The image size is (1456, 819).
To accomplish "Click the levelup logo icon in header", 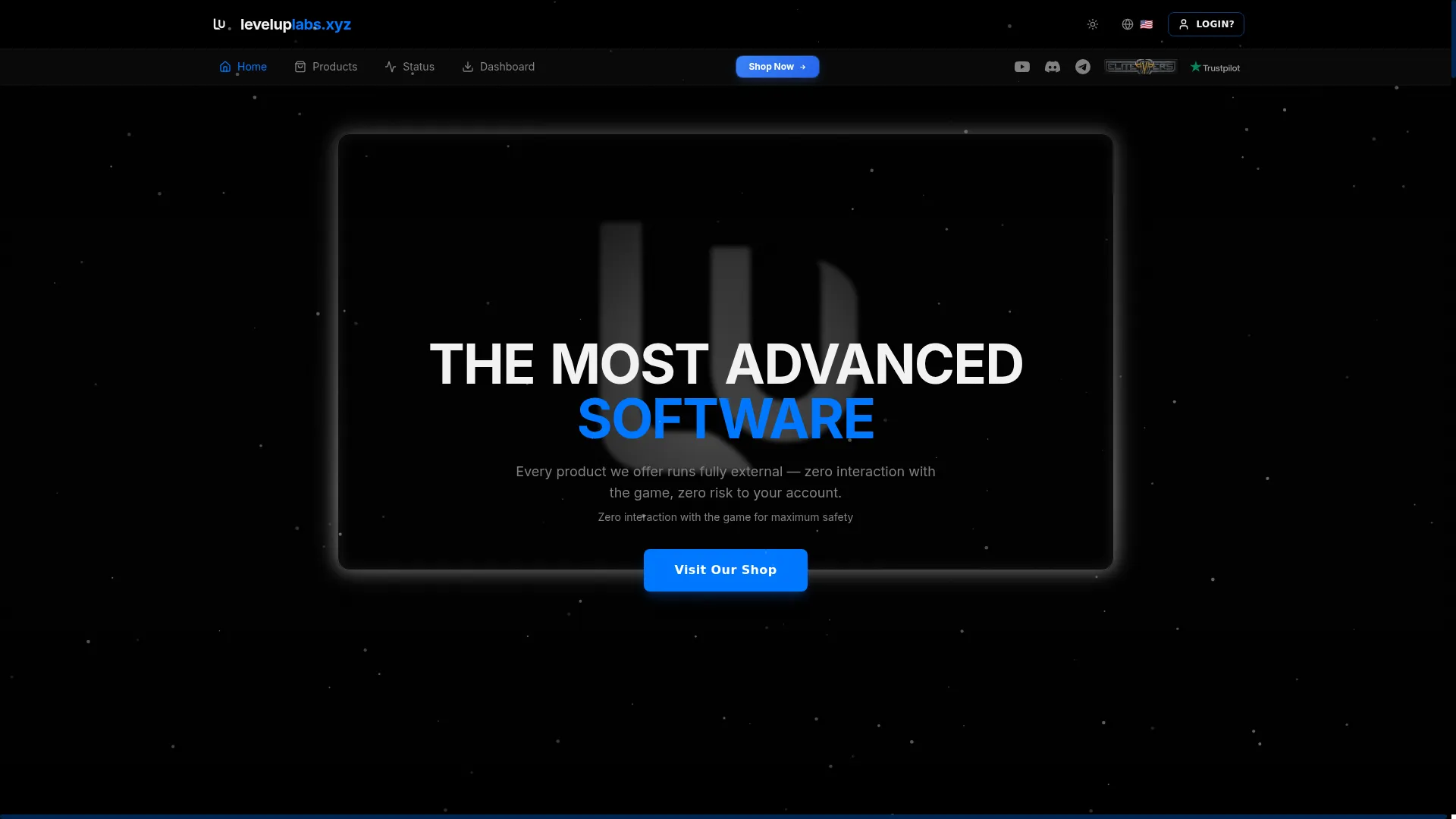I will pyautogui.click(x=219, y=24).
